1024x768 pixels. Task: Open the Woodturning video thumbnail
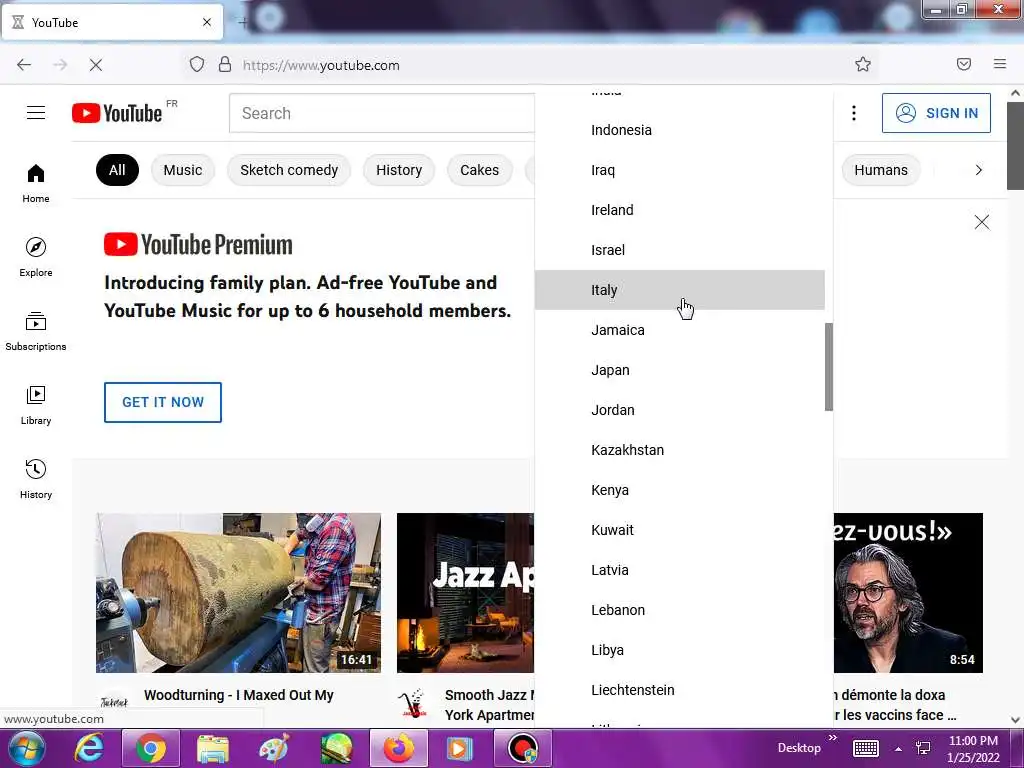[238, 592]
